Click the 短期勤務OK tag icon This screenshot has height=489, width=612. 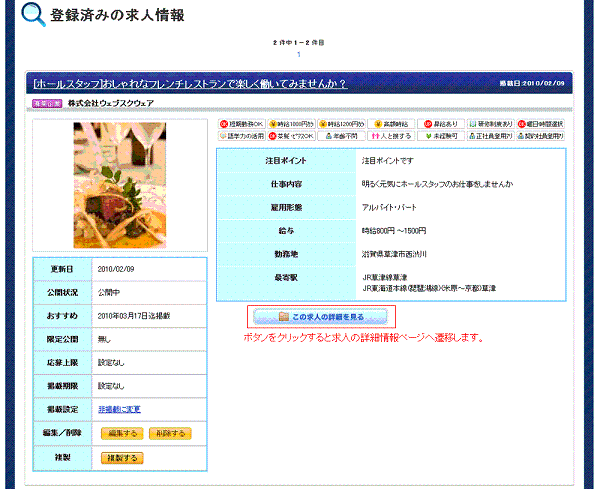(241, 124)
